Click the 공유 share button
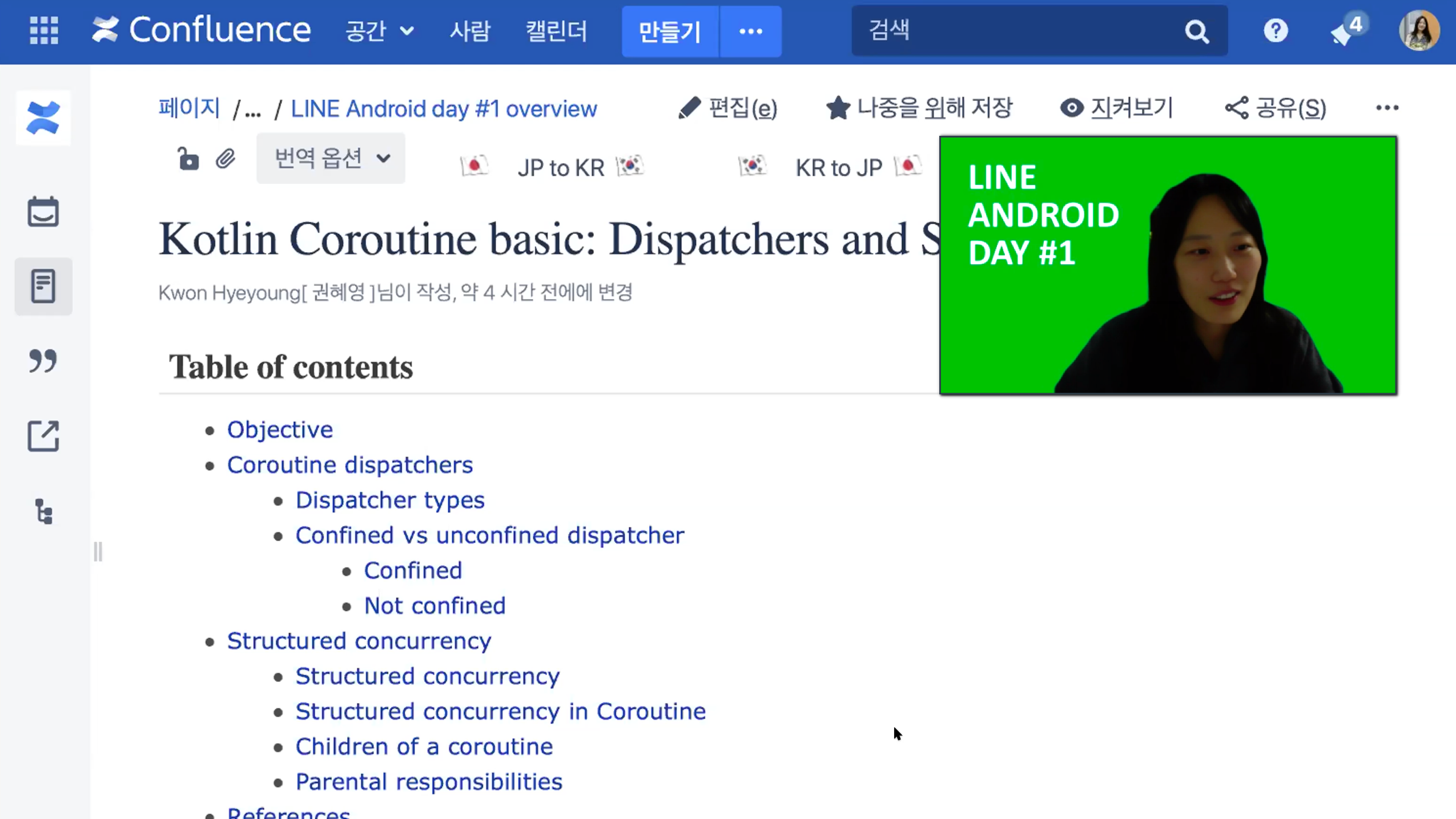 tap(1275, 108)
